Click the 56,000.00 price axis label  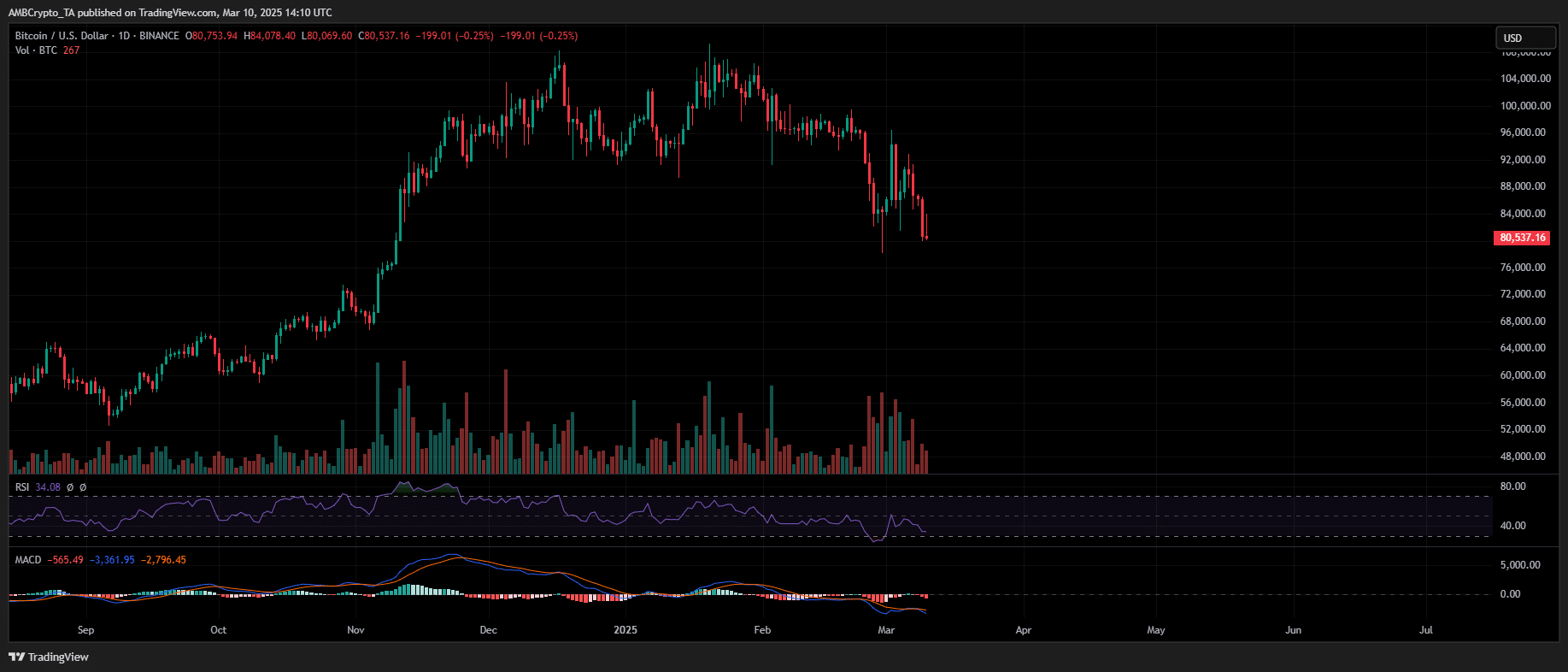pos(1523,403)
